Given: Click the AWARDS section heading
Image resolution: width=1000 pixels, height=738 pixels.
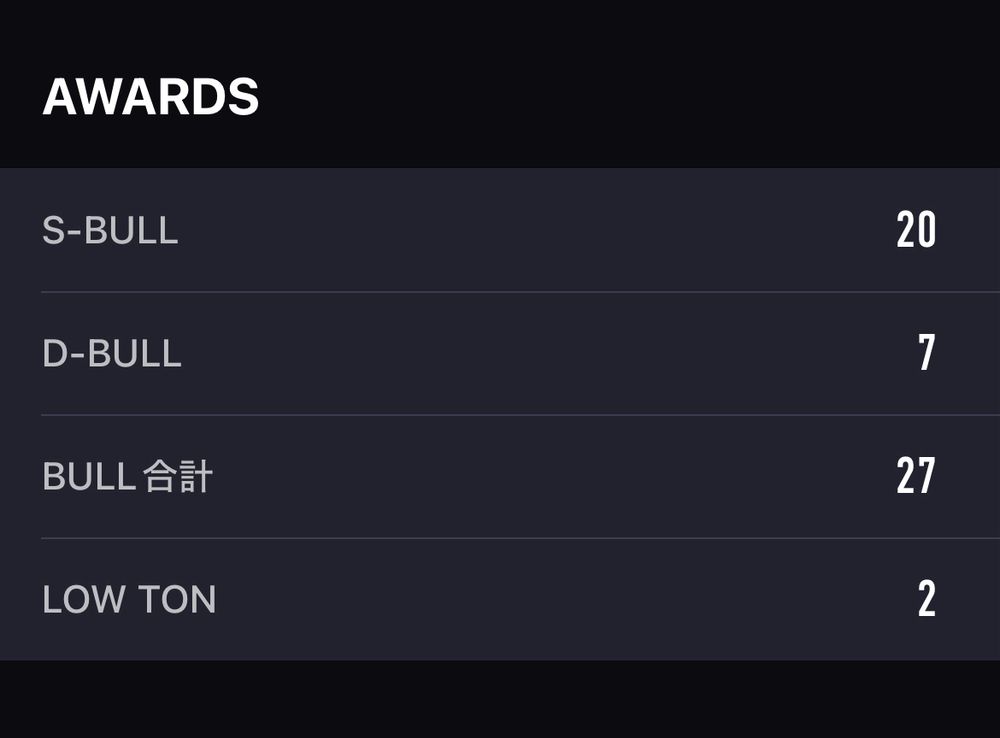Looking at the screenshot, I should click(x=151, y=97).
